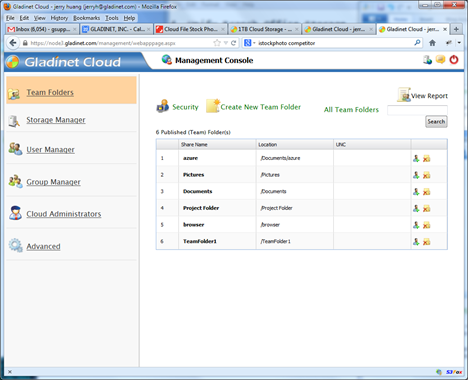Click Create New Team Folder link text

[261, 107]
